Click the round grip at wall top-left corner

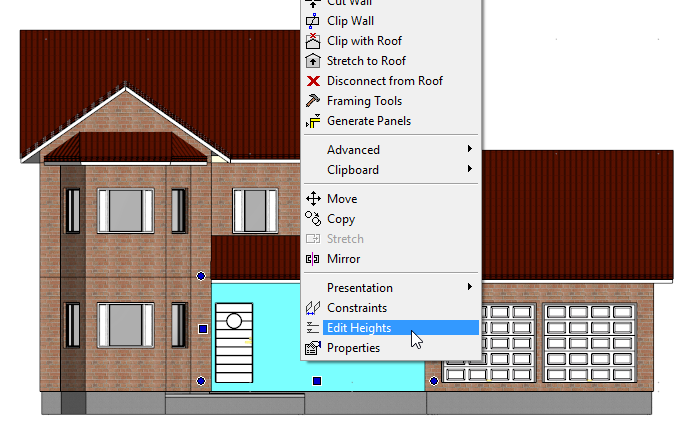point(201,276)
